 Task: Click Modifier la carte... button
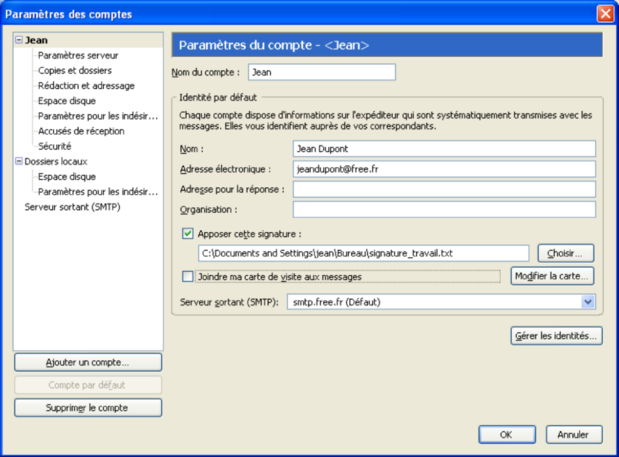tap(552, 276)
